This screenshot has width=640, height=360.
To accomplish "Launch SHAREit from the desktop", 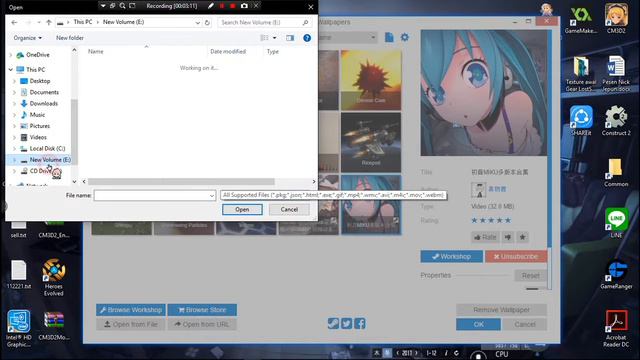I will (581, 120).
